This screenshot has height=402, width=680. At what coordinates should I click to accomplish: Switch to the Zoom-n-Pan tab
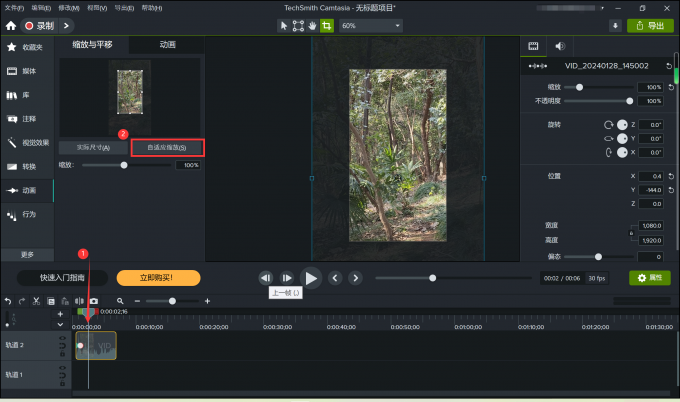point(92,45)
